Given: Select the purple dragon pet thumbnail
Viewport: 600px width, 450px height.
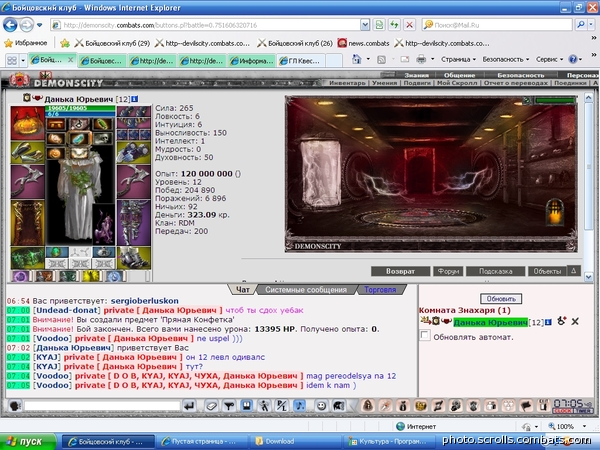Looking at the screenshot, I should tap(103, 225).
